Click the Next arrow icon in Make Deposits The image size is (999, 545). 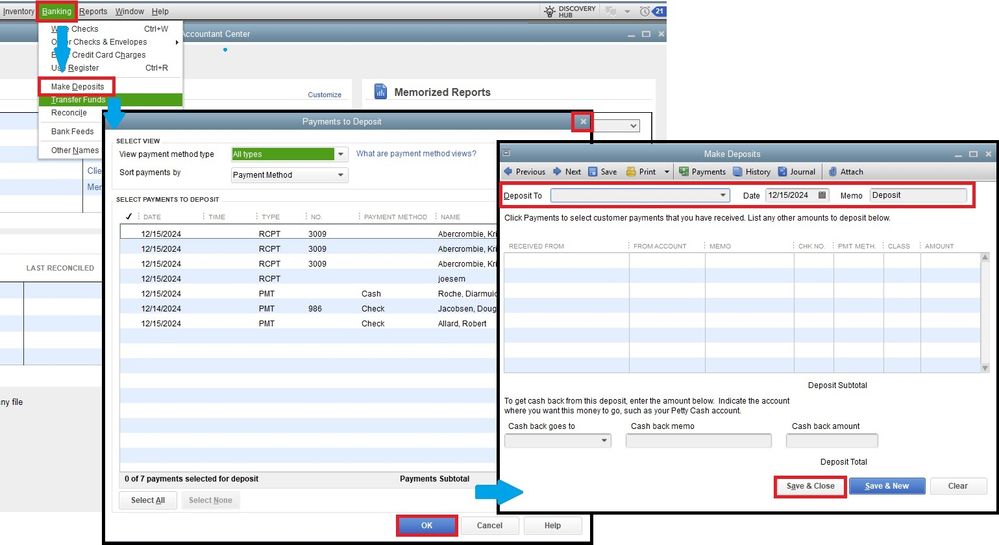click(557, 172)
